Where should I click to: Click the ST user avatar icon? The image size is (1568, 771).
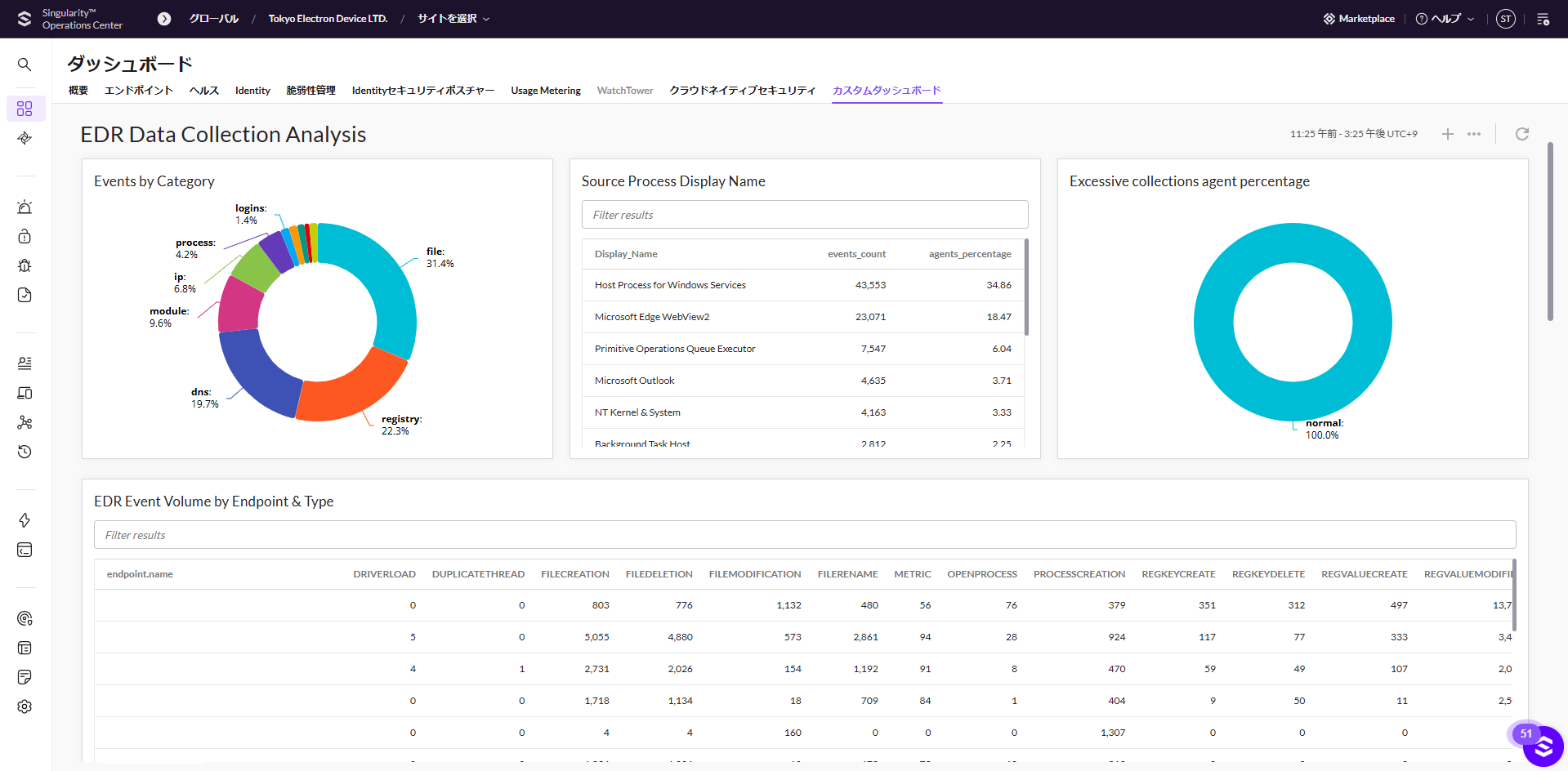point(1505,19)
